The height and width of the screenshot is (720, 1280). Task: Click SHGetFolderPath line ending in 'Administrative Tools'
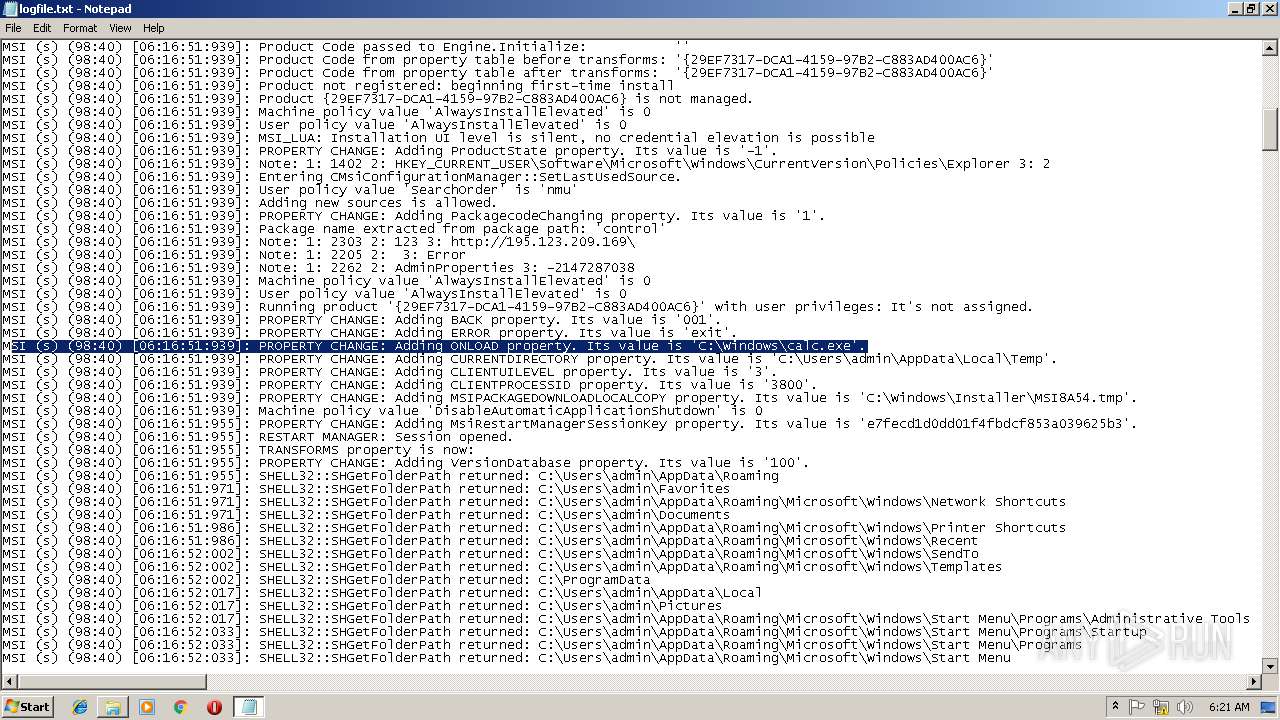(626, 619)
